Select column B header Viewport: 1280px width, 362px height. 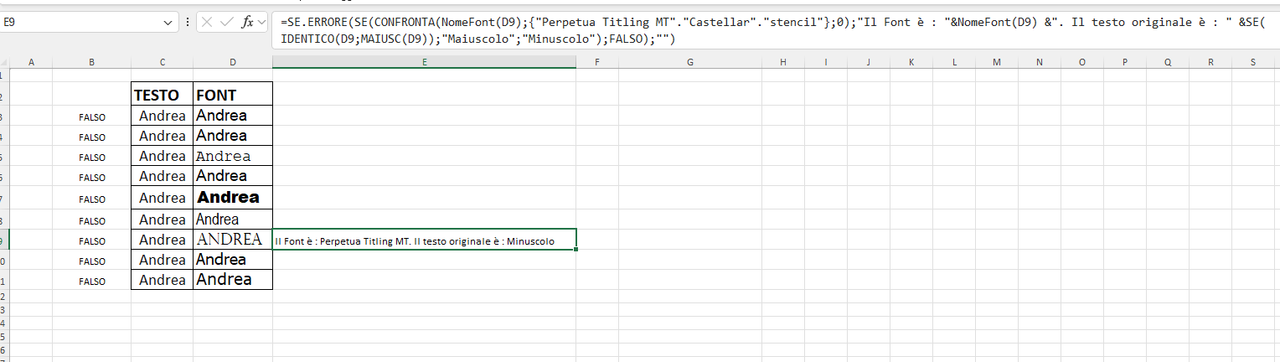tap(92, 62)
